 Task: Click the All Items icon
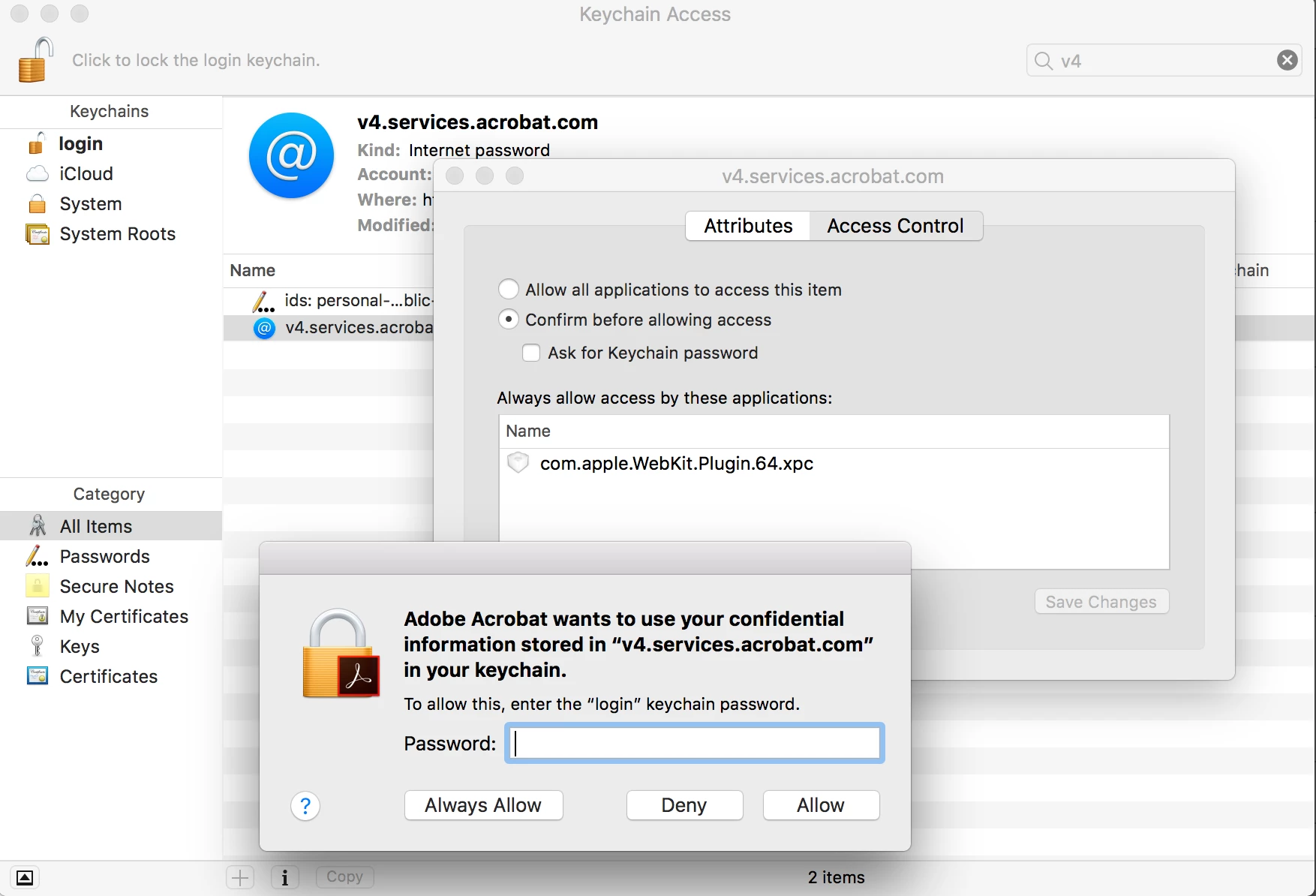point(38,525)
